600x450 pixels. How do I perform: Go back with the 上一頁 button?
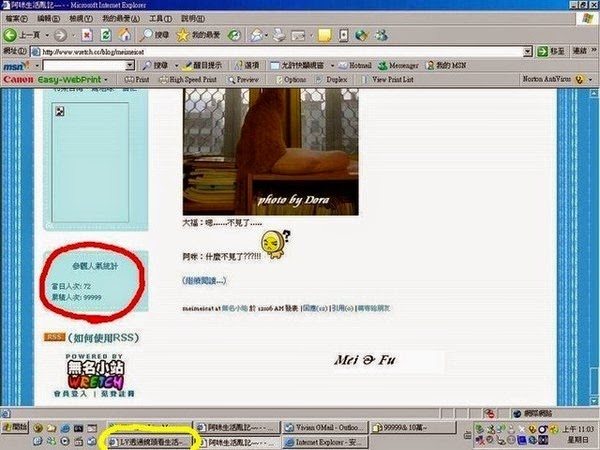pos(22,35)
